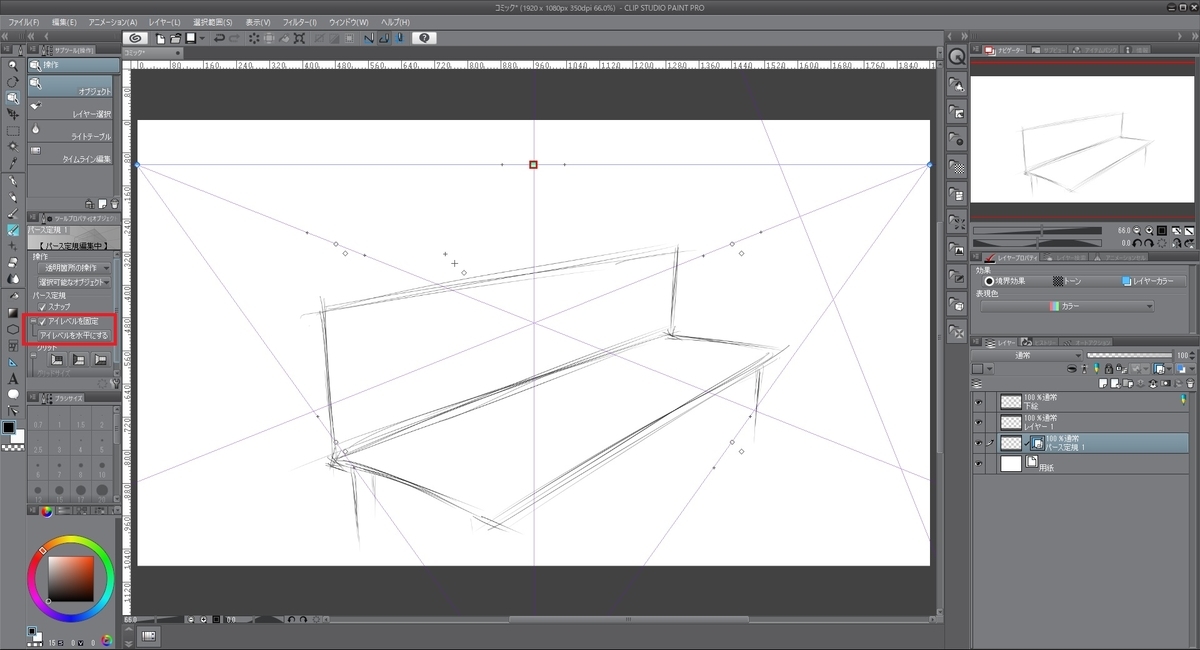Click アイレベルを水平にする button
This screenshot has width=1200, height=650.
(x=73, y=335)
